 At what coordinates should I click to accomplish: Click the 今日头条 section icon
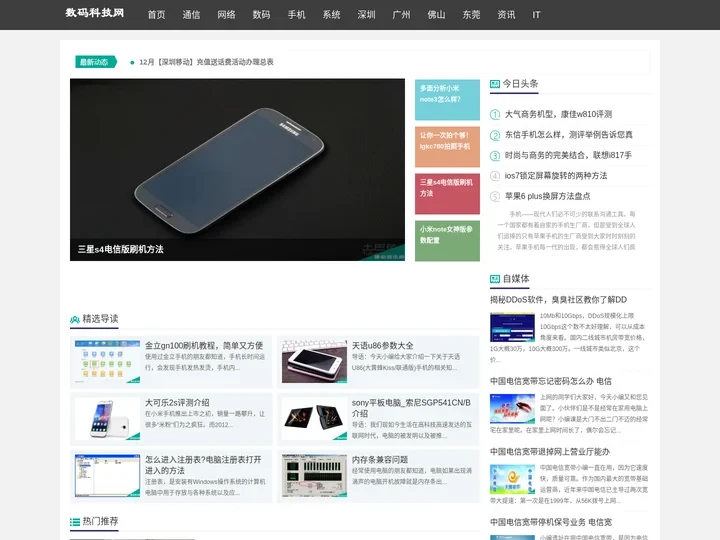tap(495, 84)
